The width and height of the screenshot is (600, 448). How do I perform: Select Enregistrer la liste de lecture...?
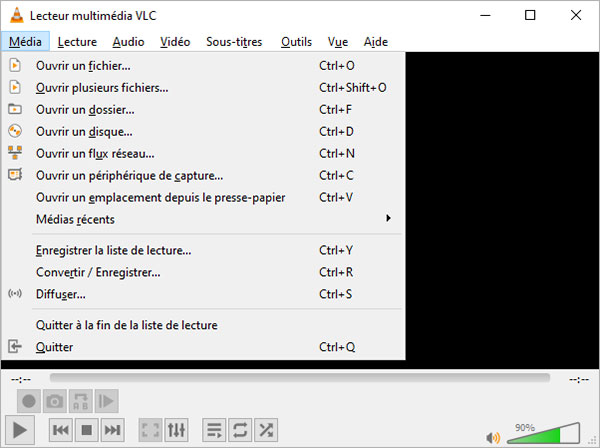[203, 250]
